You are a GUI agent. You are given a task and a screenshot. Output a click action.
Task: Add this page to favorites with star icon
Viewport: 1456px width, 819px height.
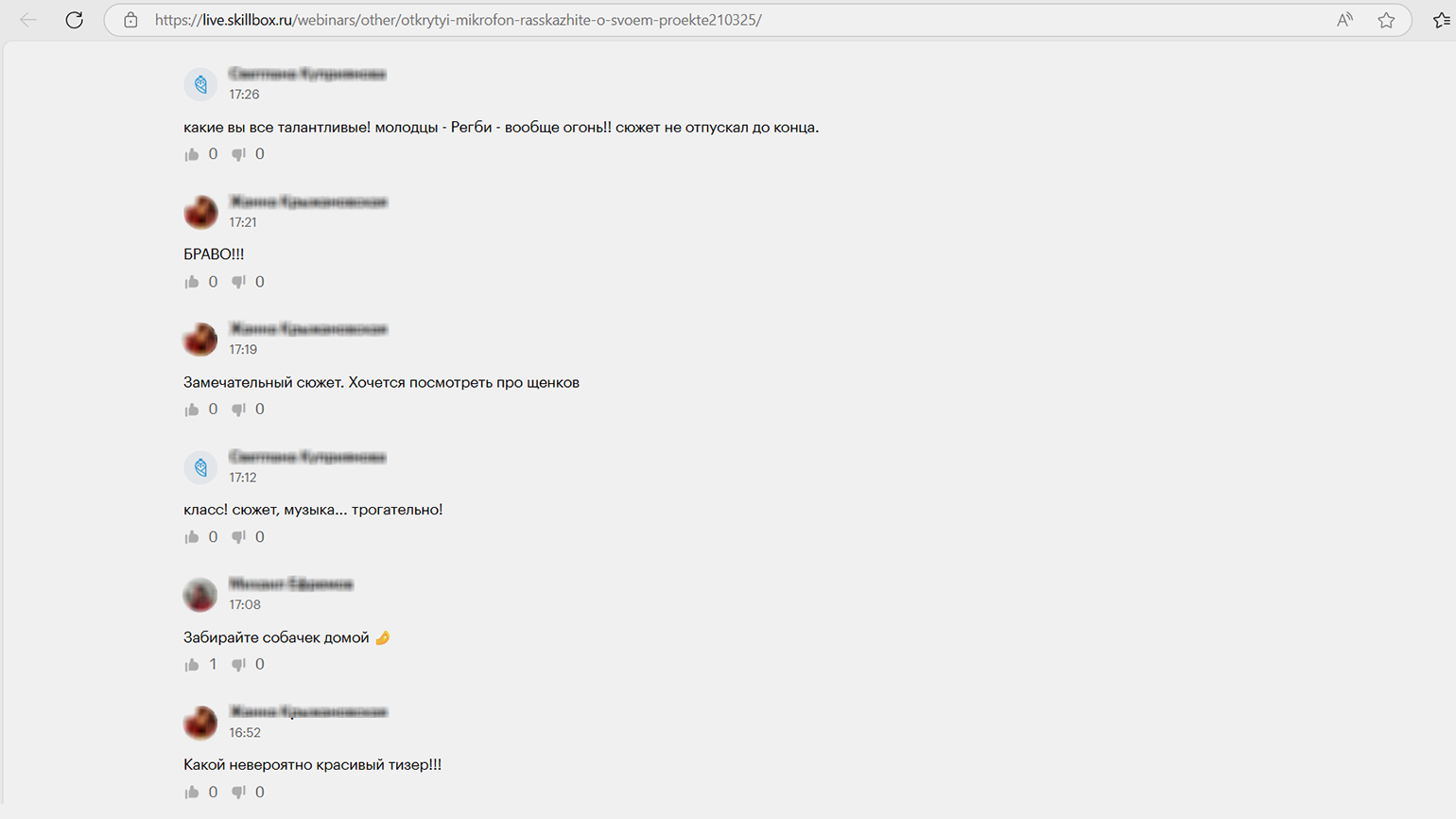pos(1386,20)
